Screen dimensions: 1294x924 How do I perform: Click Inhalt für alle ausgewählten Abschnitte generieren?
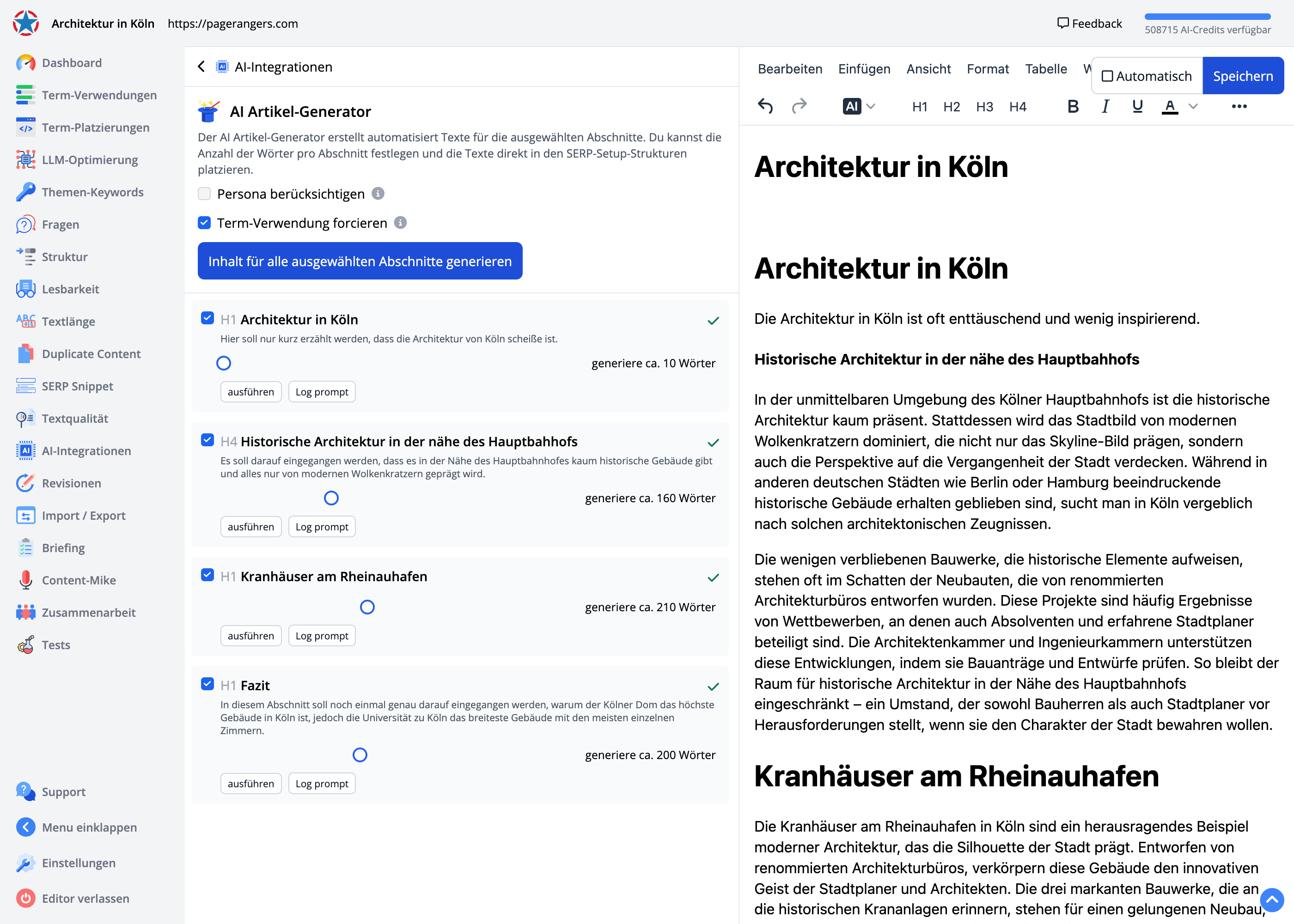coord(360,261)
